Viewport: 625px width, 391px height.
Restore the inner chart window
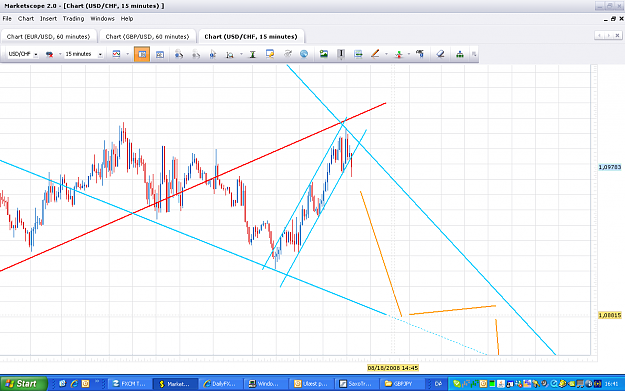(x=613, y=19)
